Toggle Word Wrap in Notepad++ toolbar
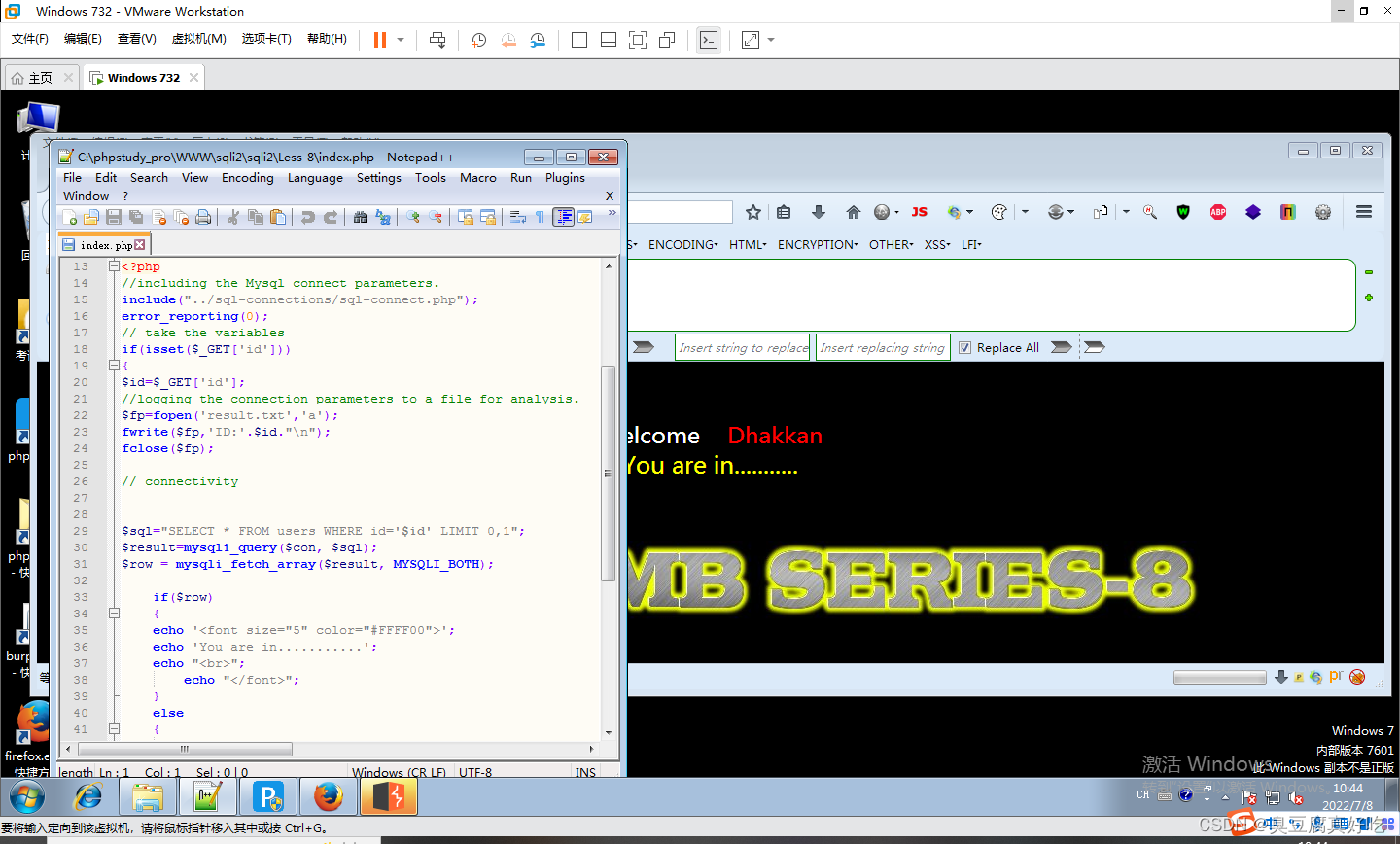1400x844 pixels. coord(515,217)
